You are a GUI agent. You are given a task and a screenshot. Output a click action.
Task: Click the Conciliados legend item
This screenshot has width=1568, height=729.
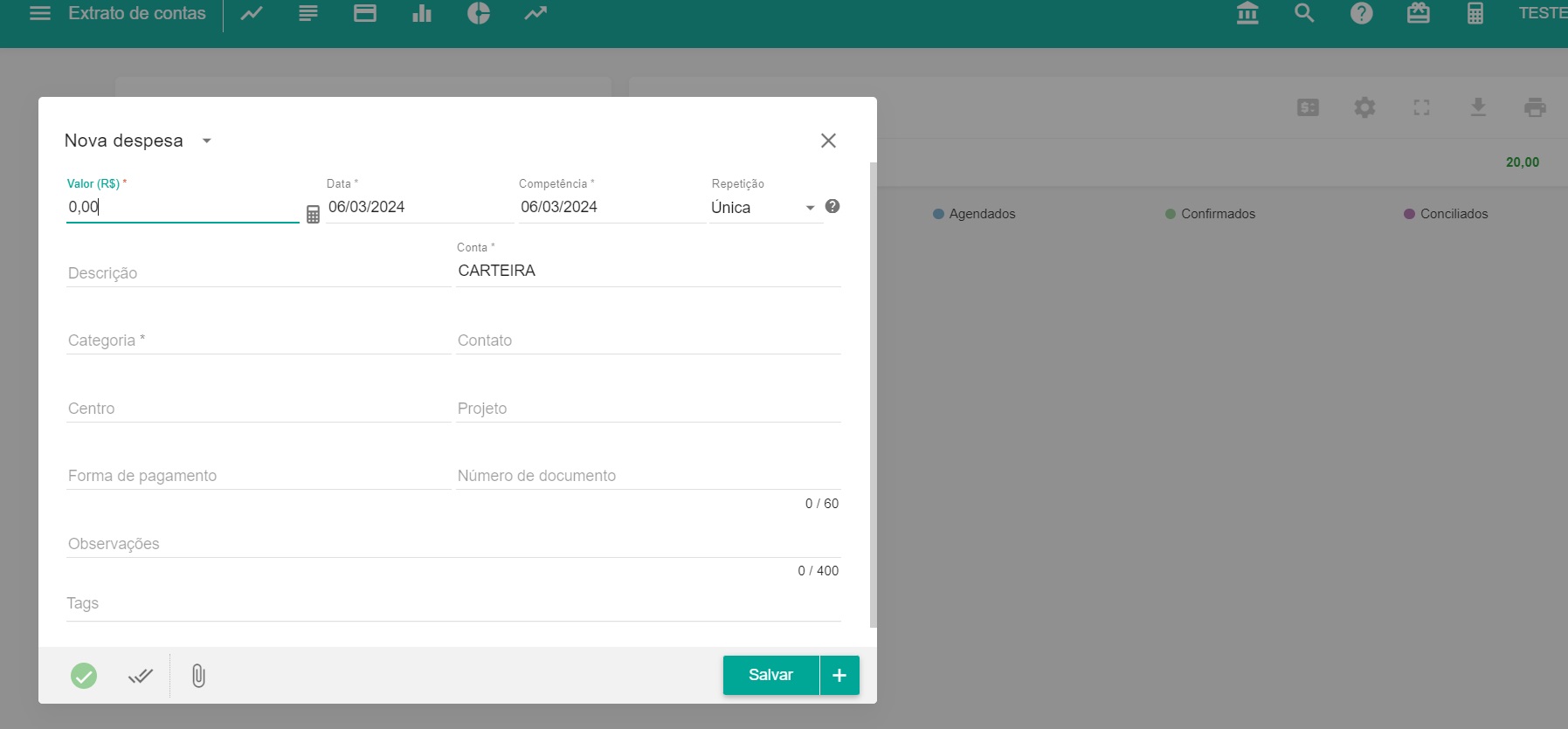point(1446,214)
